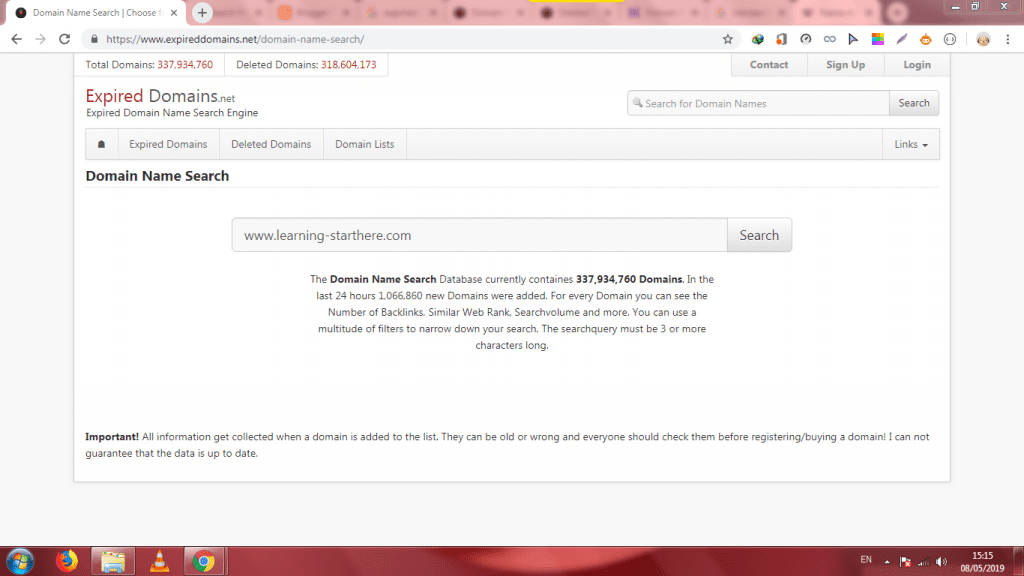Select the Domain Name Search browser tab

(x=96, y=12)
